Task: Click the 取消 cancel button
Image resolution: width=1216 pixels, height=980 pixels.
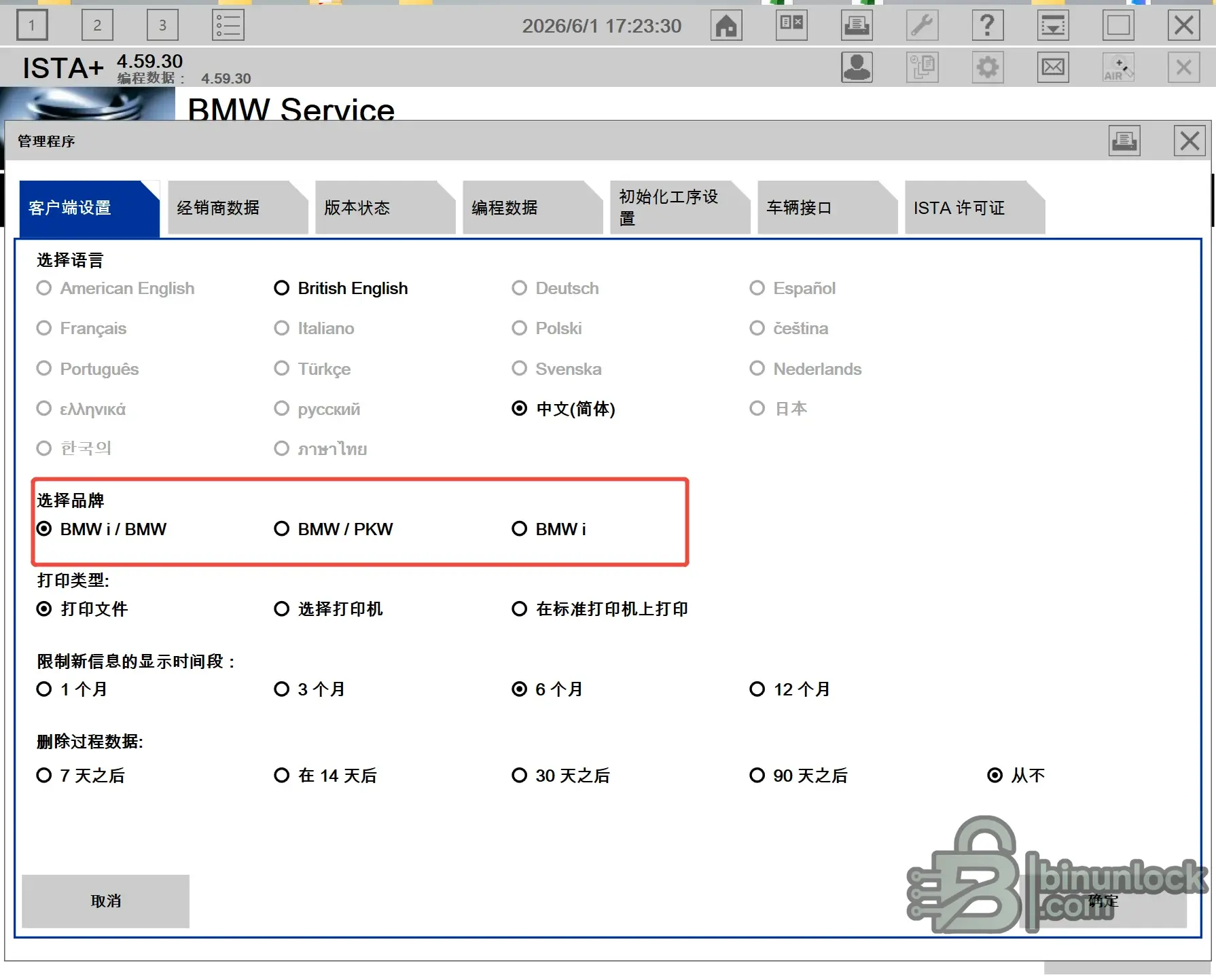Action: click(x=106, y=901)
